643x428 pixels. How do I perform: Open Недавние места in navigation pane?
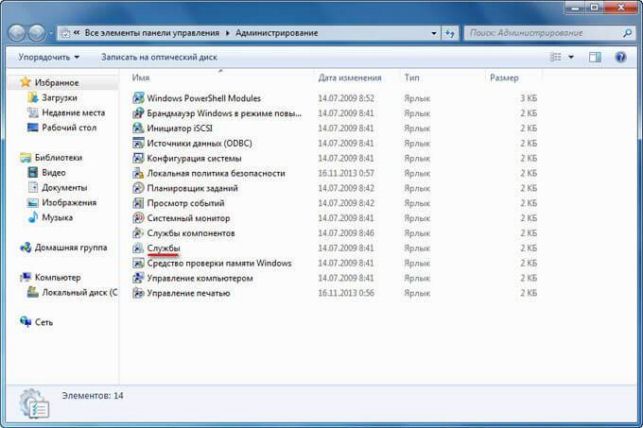pyautogui.click(x=73, y=112)
